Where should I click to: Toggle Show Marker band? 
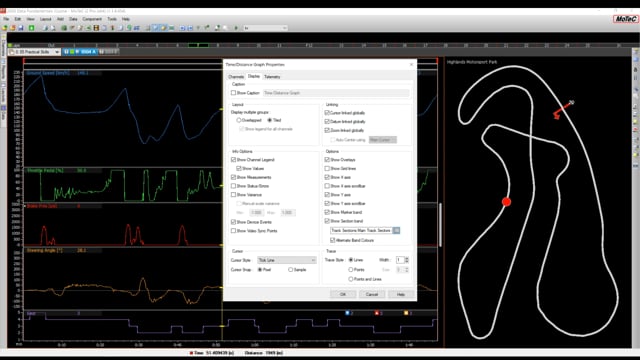327,212
